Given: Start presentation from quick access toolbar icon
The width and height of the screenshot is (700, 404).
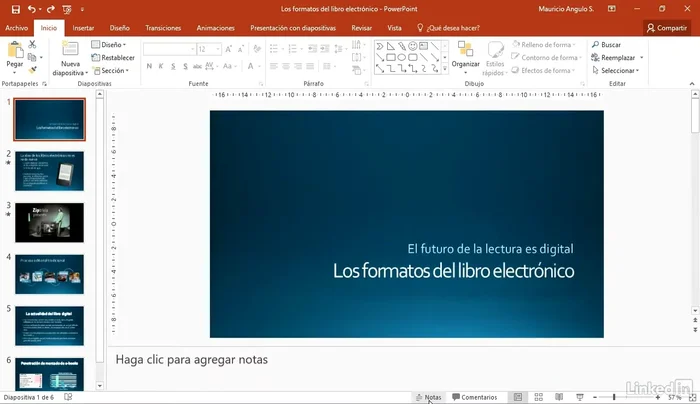Looking at the screenshot, I should tap(67, 9).
